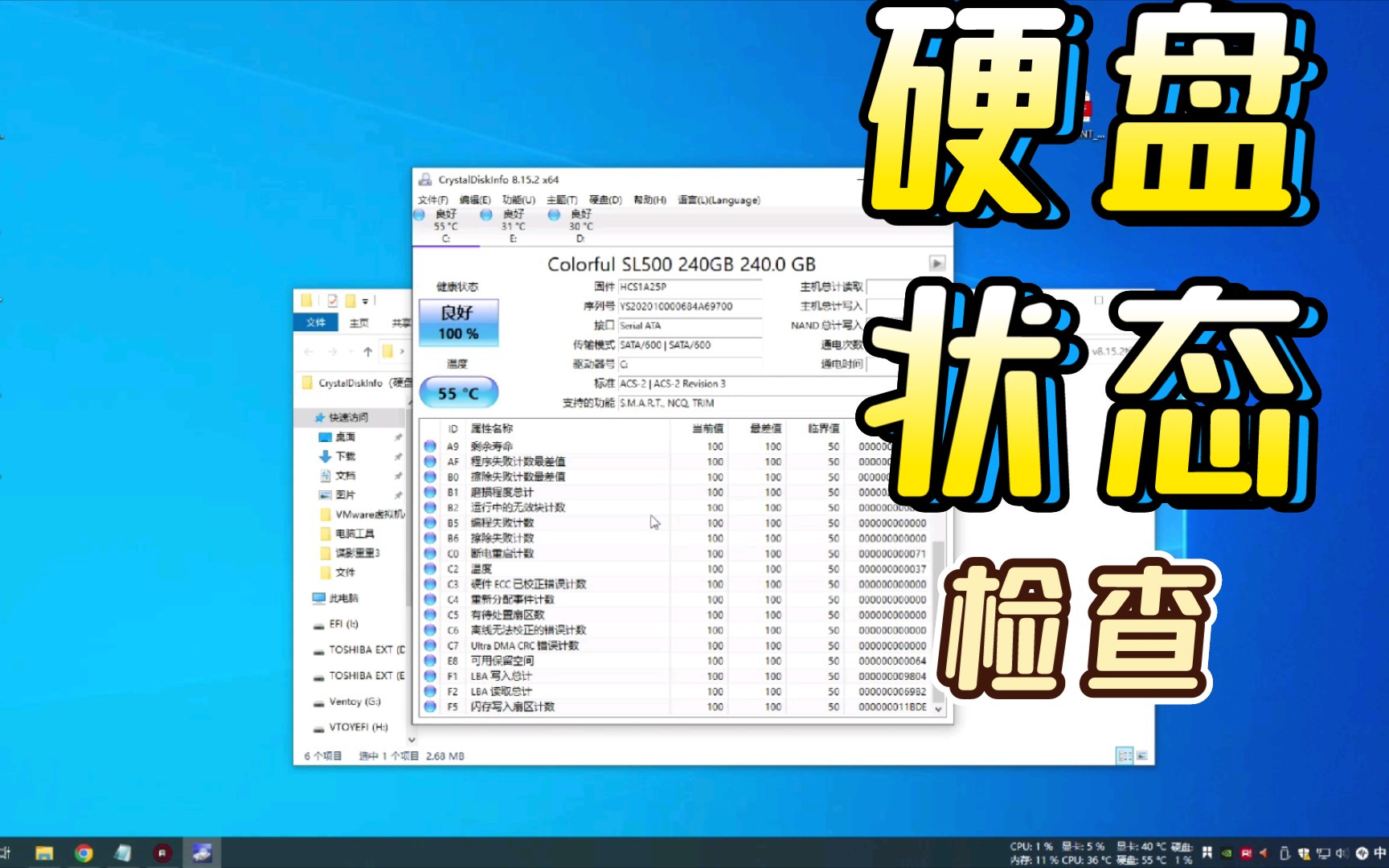The image size is (1389, 868).
Task: Open the Ventoy (G:) drive in sidebar
Action: point(354,701)
